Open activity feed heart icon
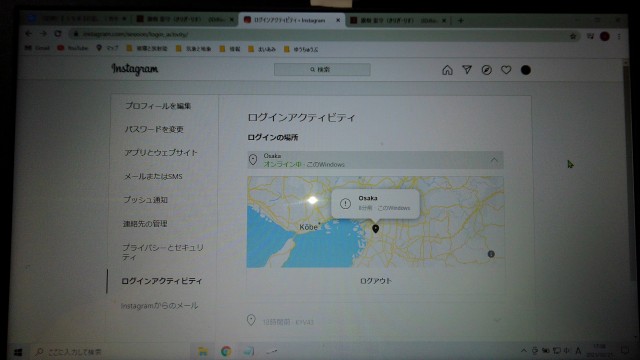 [506, 70]
